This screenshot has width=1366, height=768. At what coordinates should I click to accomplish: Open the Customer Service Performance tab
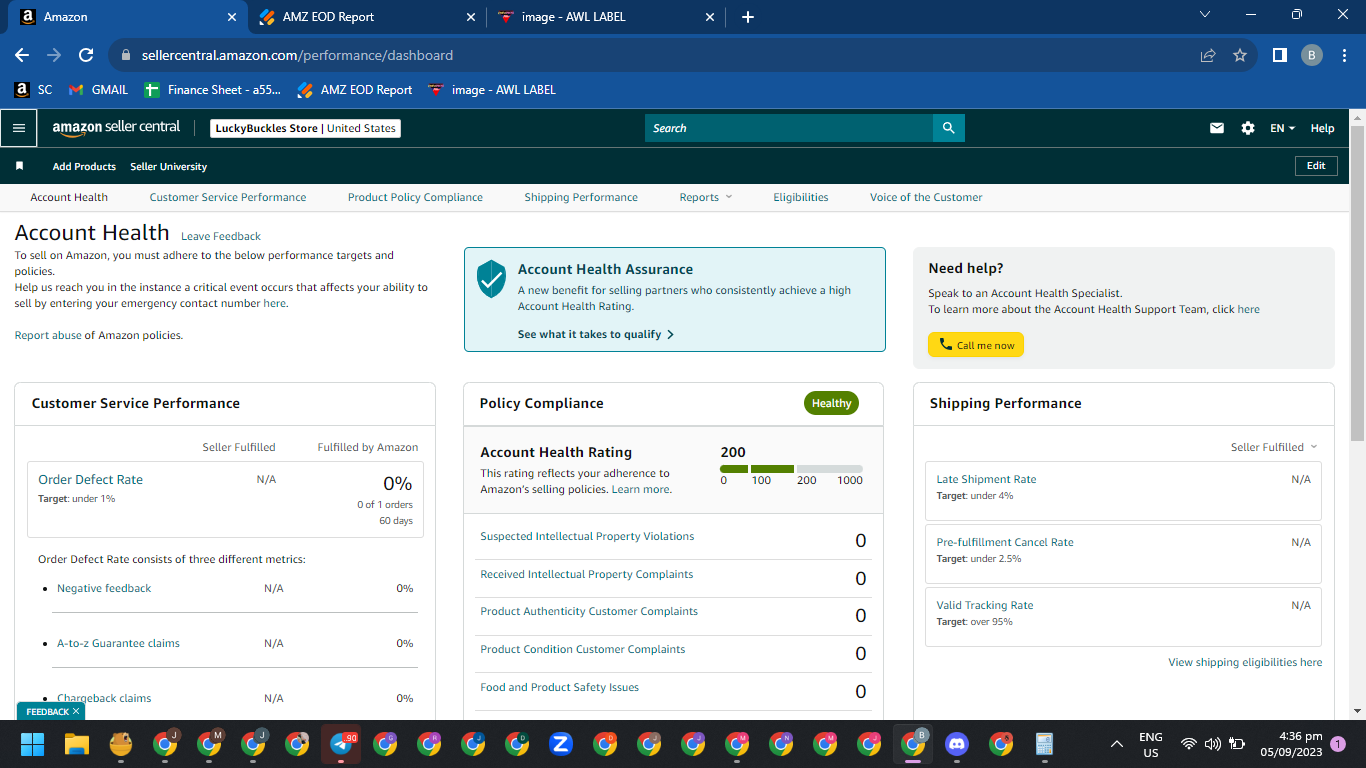click(x=228, y=197)
